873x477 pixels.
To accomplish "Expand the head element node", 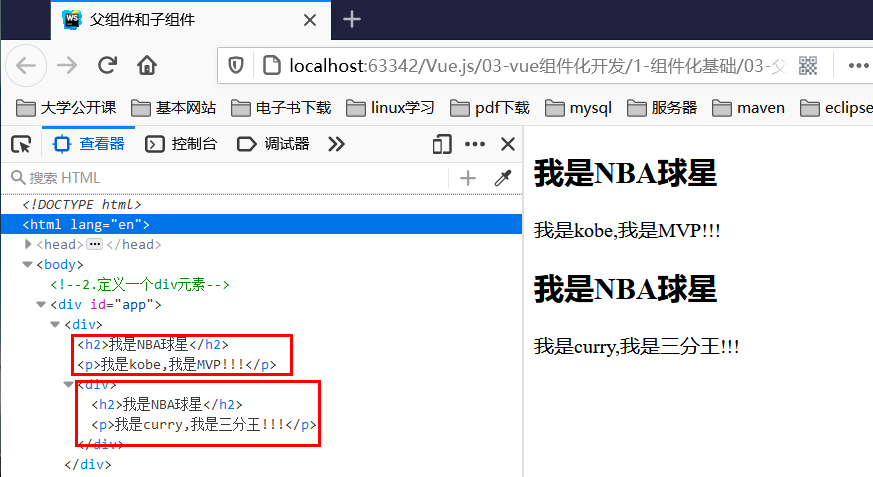I will click(28, 244).
